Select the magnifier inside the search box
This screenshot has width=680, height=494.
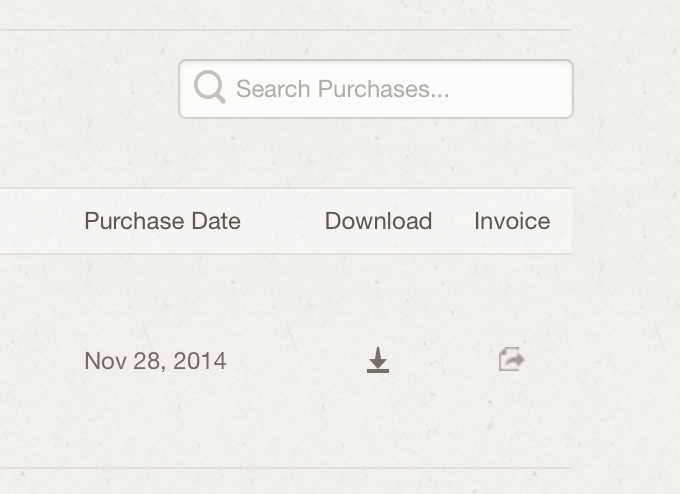209,87
